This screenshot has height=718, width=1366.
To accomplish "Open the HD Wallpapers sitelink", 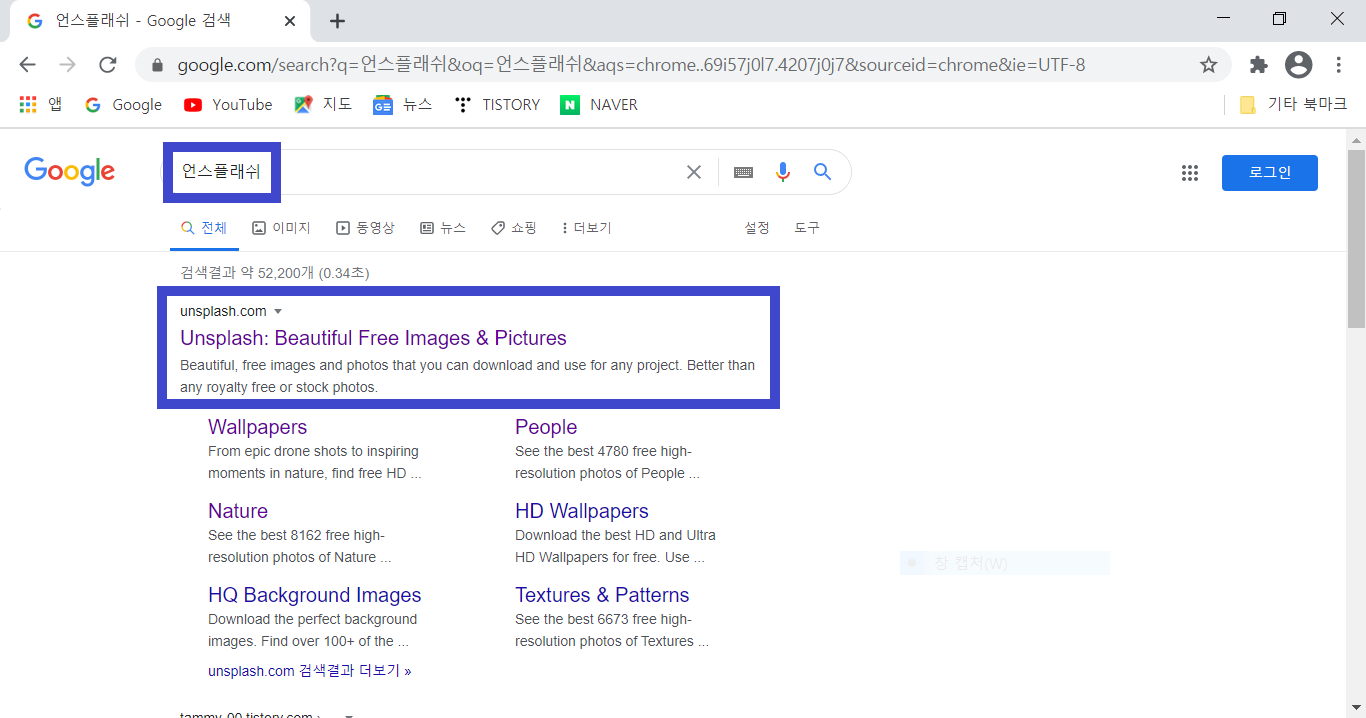I will [582, 511].
